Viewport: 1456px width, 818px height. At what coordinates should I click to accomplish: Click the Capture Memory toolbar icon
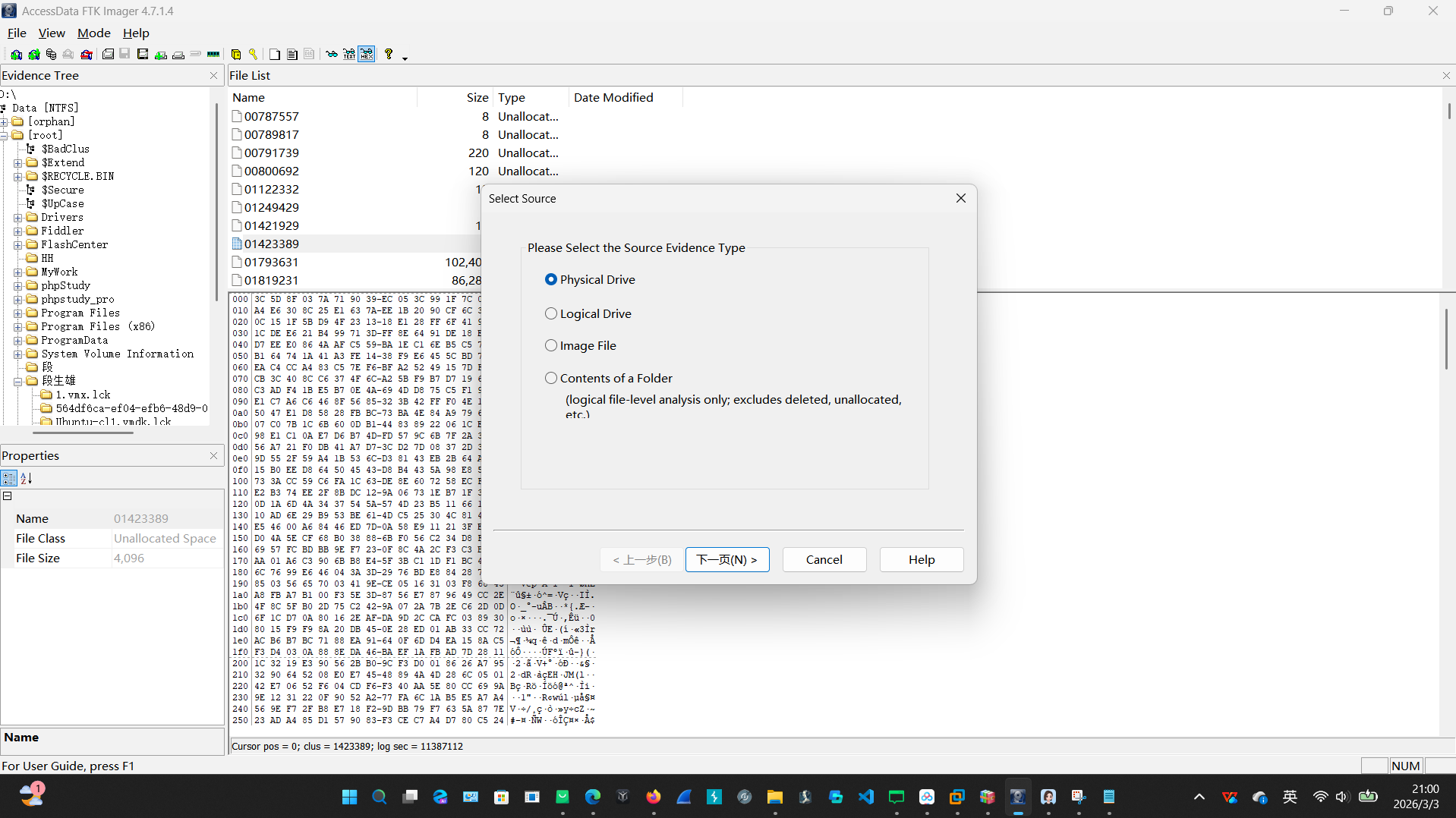213,55
